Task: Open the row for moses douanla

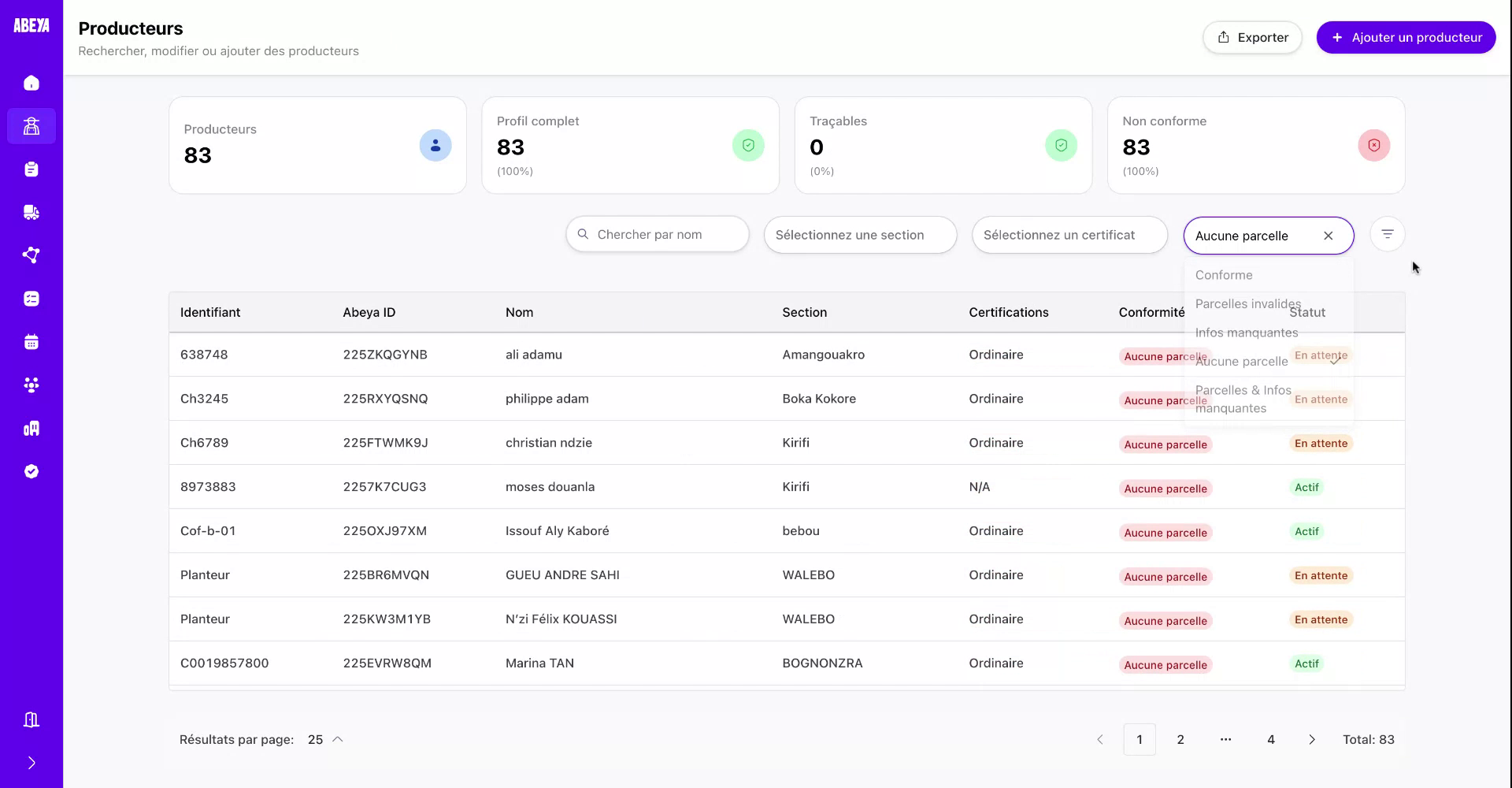Action: click(x=787, y=487)
